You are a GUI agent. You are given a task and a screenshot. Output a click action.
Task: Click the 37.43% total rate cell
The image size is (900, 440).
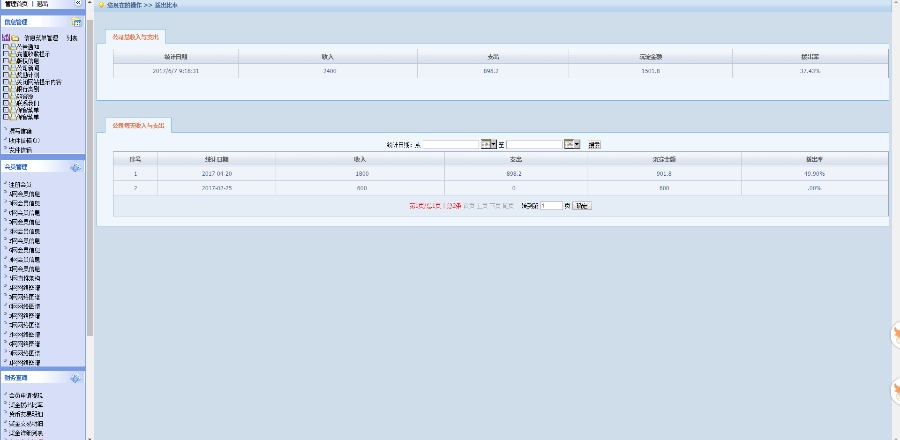[810, 71]
